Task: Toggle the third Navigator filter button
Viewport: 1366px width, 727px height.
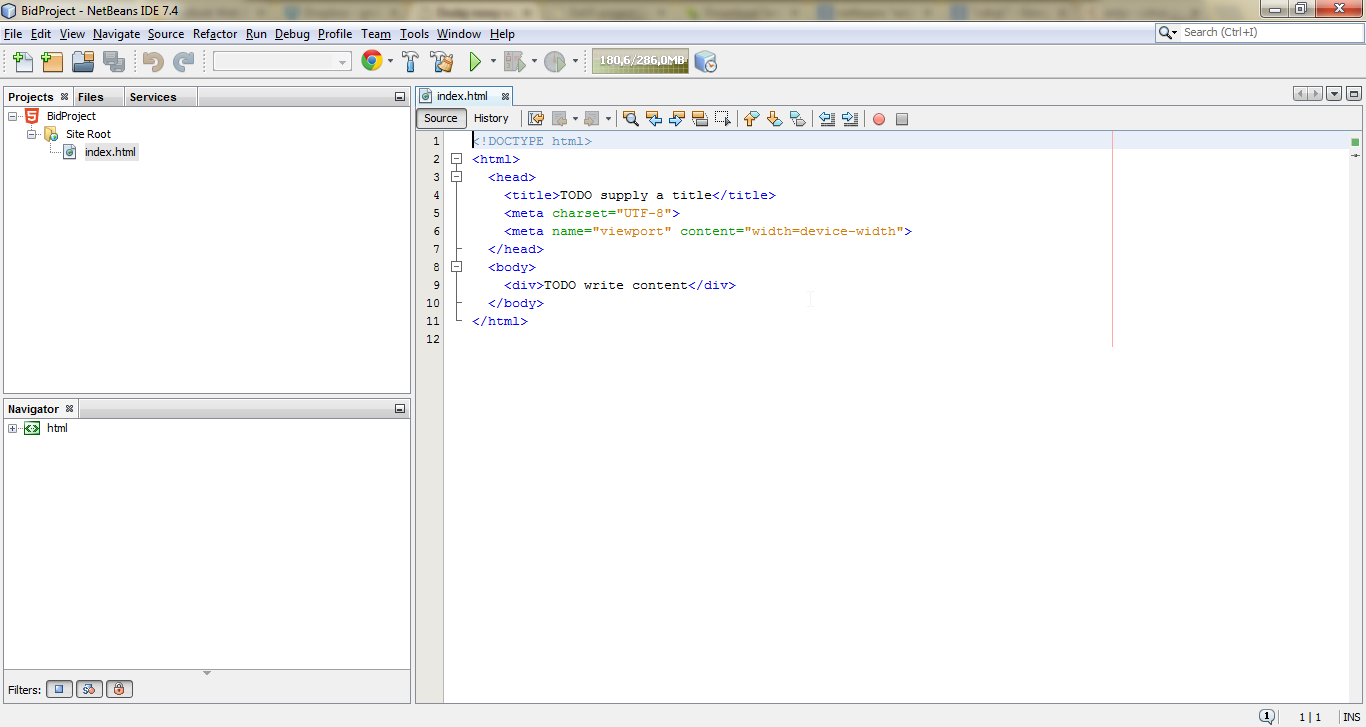Action: 119,689
